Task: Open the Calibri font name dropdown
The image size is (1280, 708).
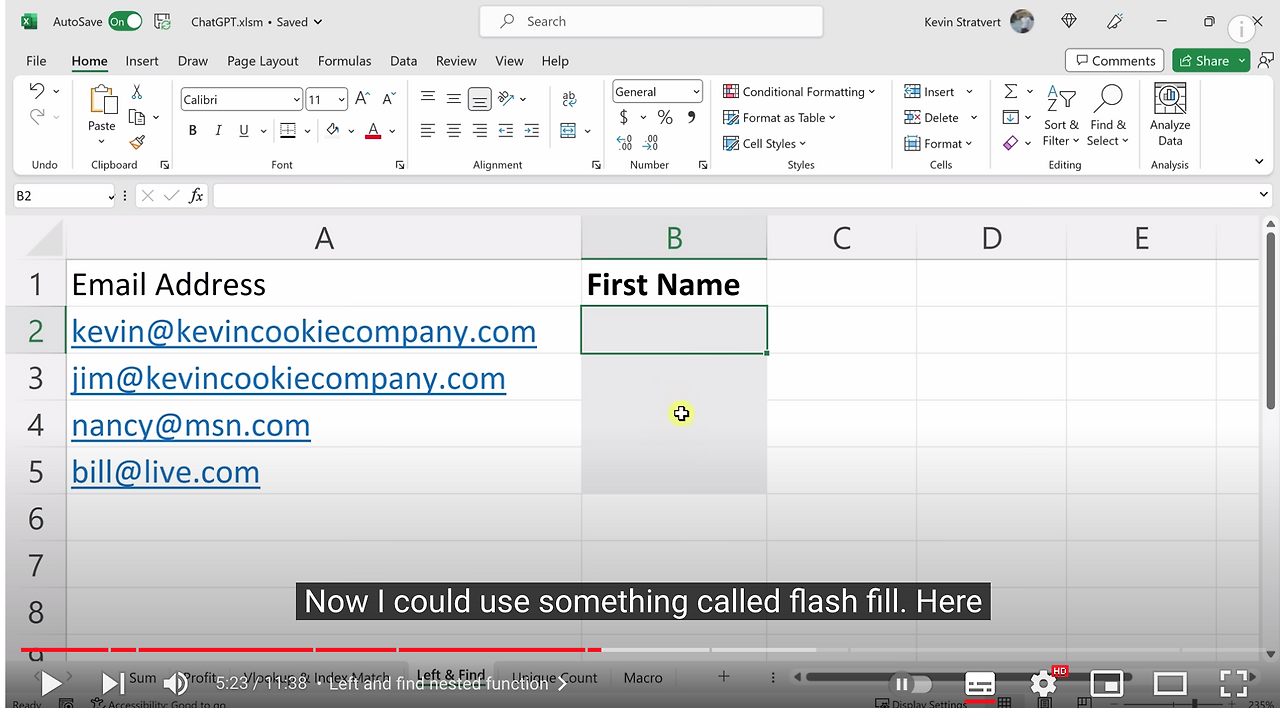Action: (296, 99)
